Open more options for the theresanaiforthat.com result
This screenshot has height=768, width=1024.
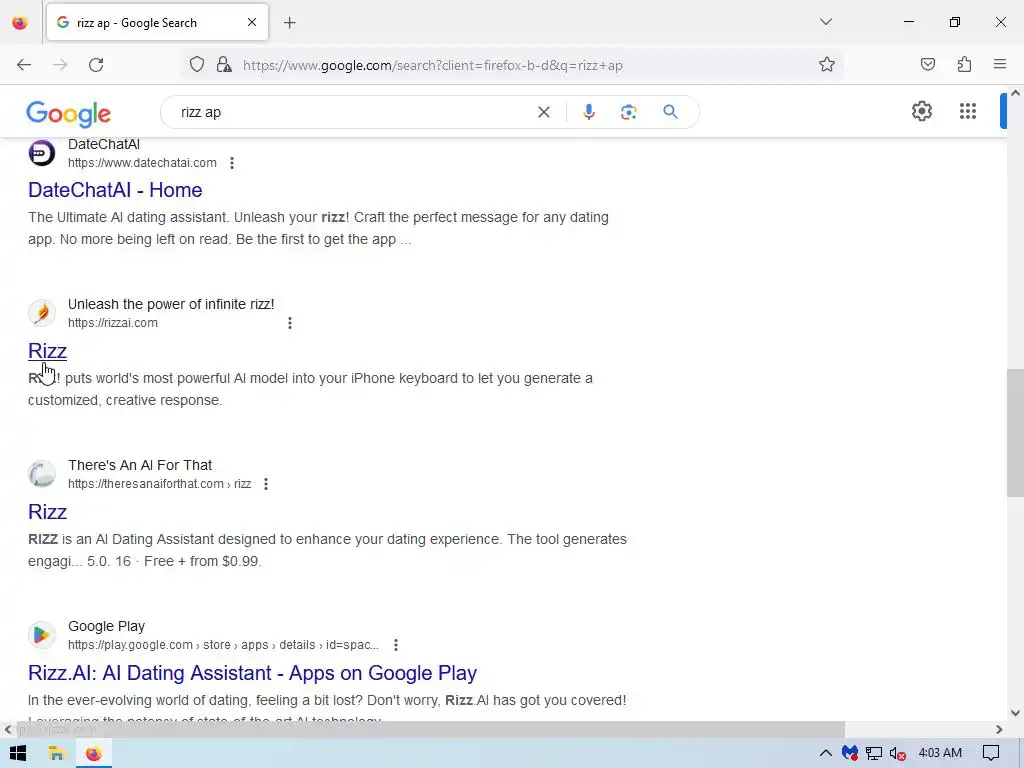tap(266, 484)
